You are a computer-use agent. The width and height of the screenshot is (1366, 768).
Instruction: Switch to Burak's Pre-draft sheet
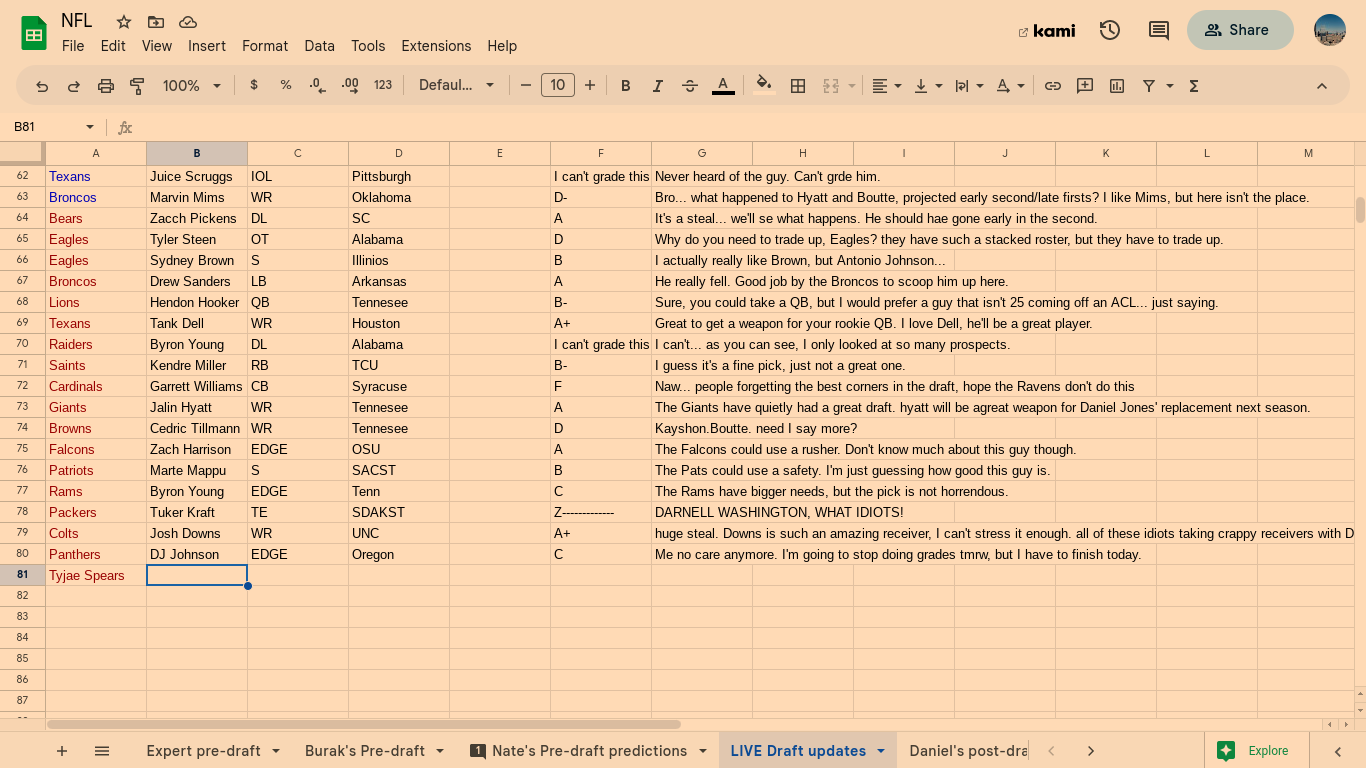[x=365, y=751]
